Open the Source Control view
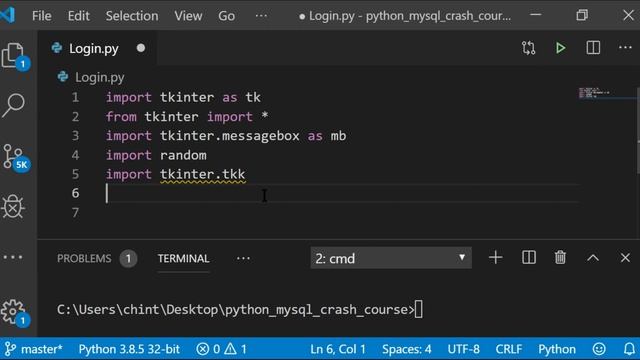 [x=15, y=158]
